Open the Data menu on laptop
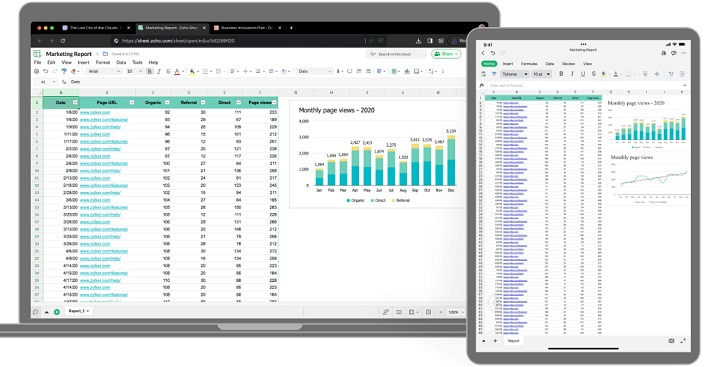Image resolution: width=720 pixels, height=367 pixels. click(x=121, y=62)
